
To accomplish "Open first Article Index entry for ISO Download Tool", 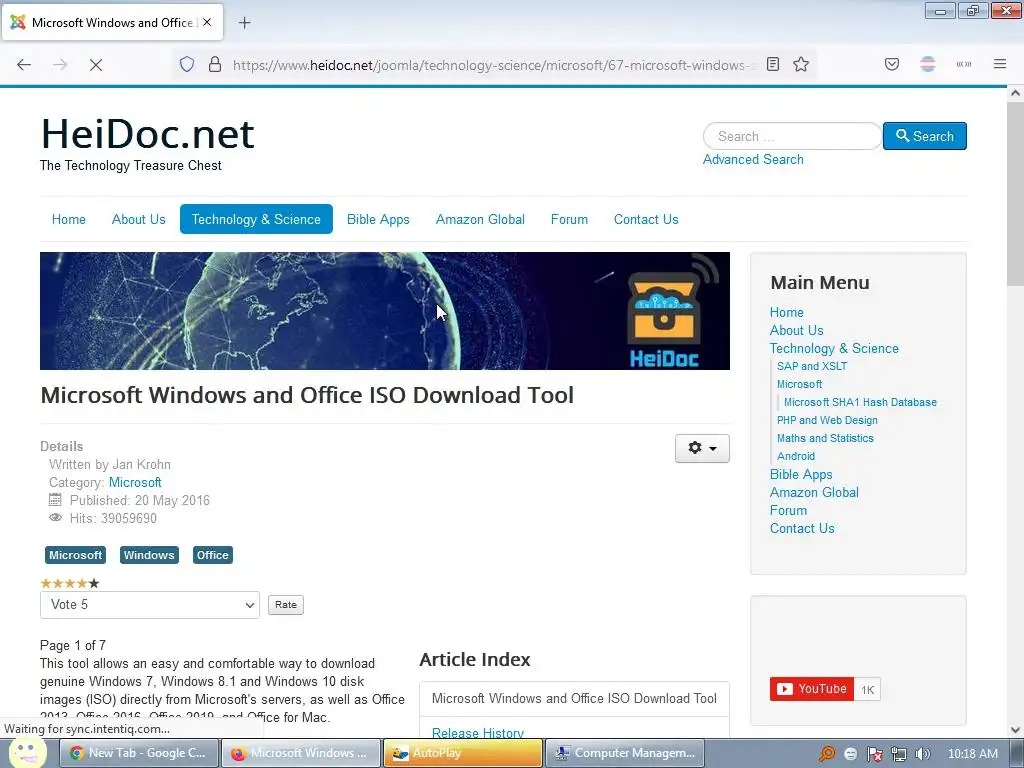I will coord(574,698).
